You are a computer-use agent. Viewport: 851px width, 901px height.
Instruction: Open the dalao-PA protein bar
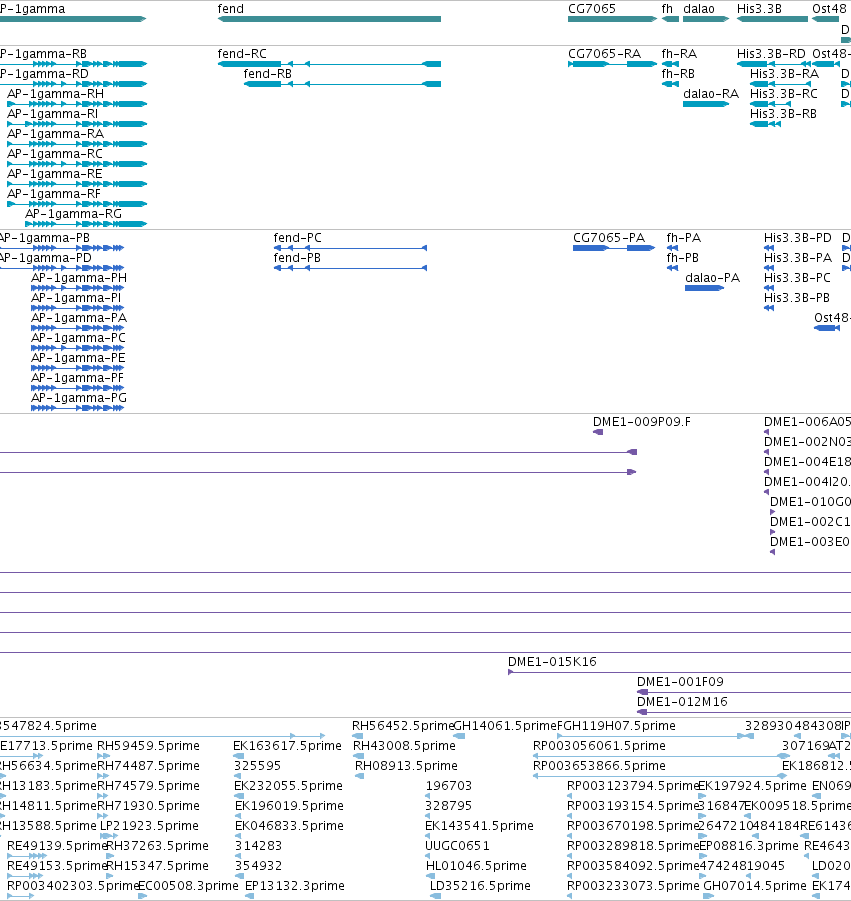[x=704, y=288]
